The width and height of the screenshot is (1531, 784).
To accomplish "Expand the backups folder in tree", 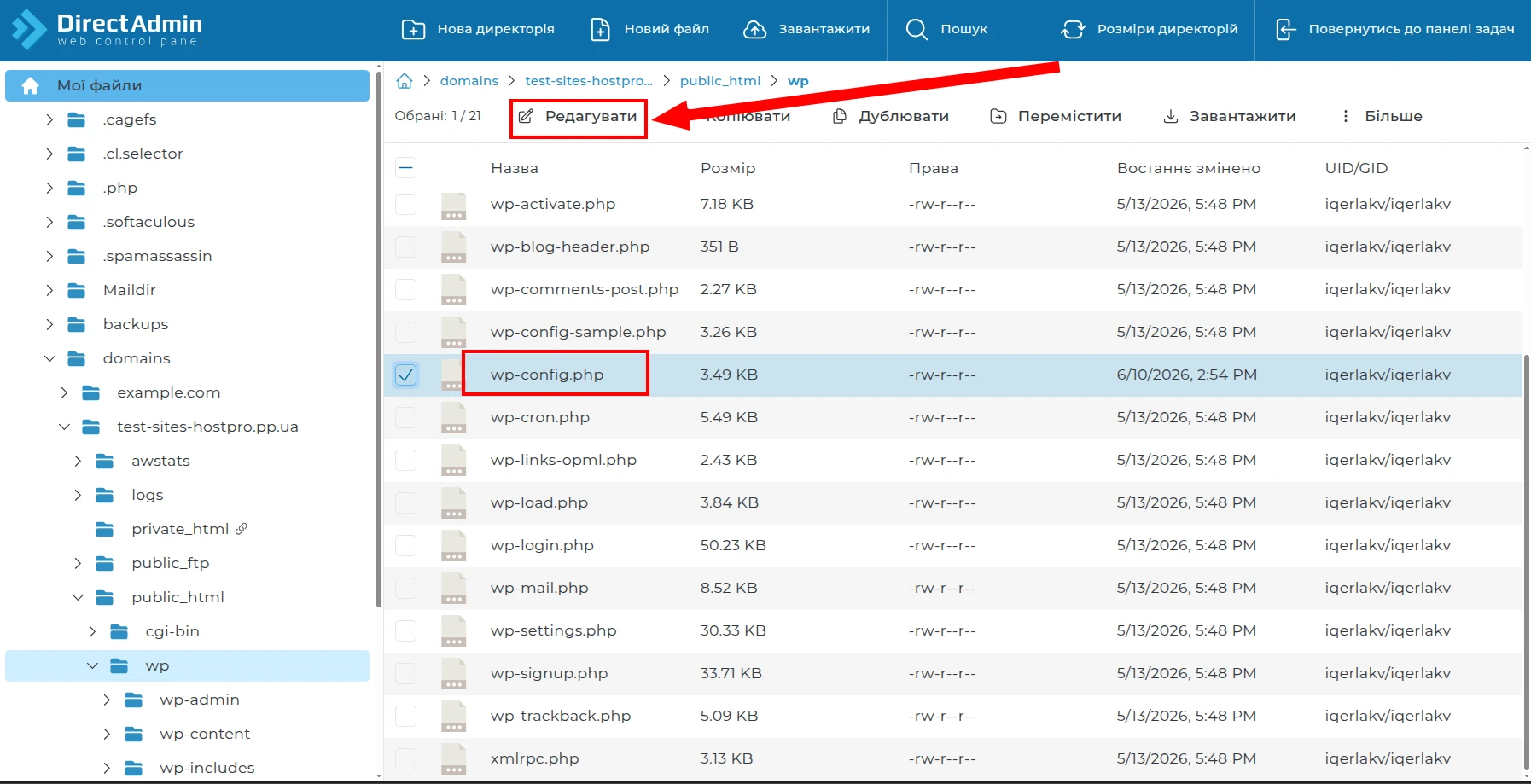I will tap(49, 324).
